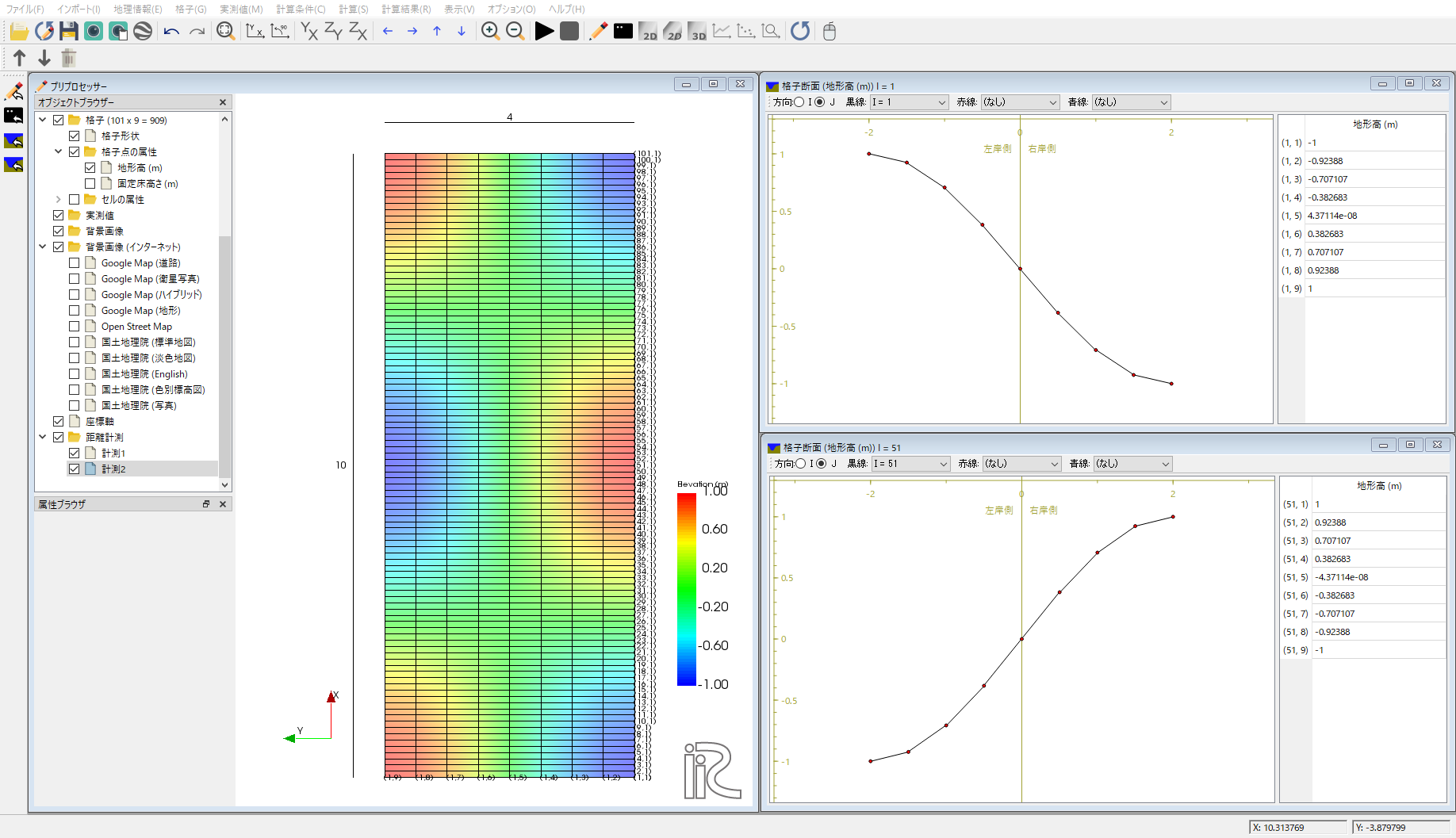Open the インポート(I) menu
This screenshot has height=838, width=1456.
79,9
